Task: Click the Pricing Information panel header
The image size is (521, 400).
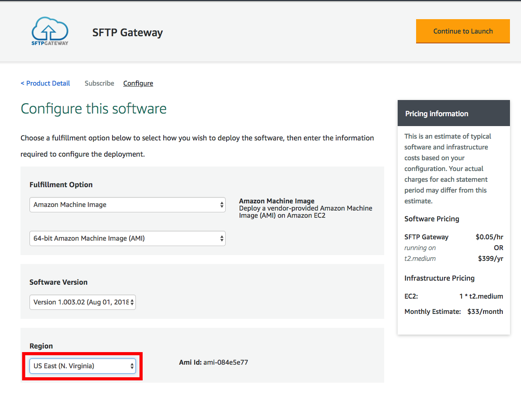Action: click(454, 113)
